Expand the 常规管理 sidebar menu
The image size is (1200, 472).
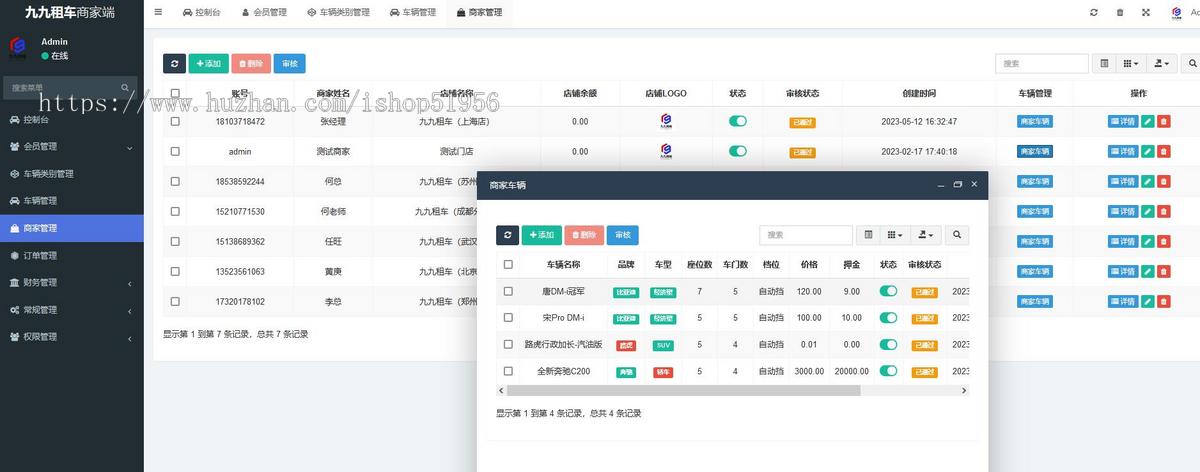pos(71,310)
